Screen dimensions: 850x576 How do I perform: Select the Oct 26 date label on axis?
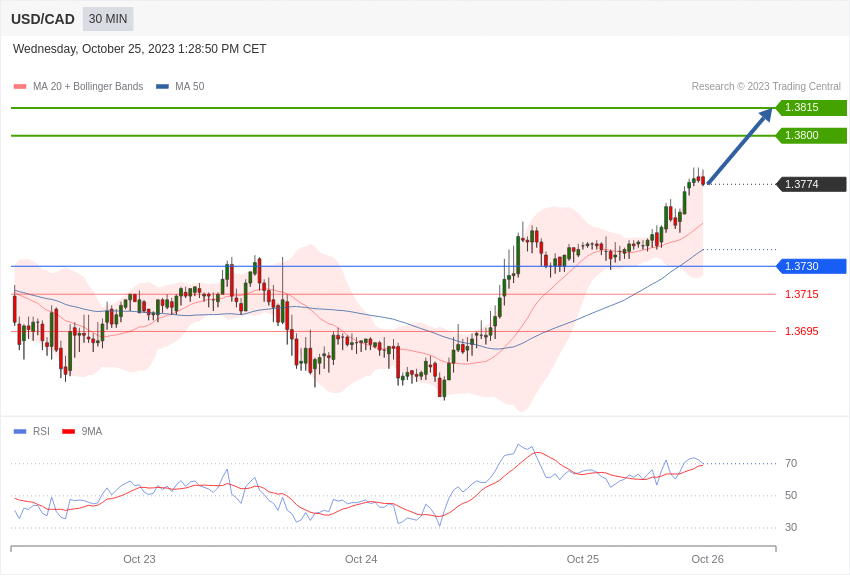[x=707, y=559]
